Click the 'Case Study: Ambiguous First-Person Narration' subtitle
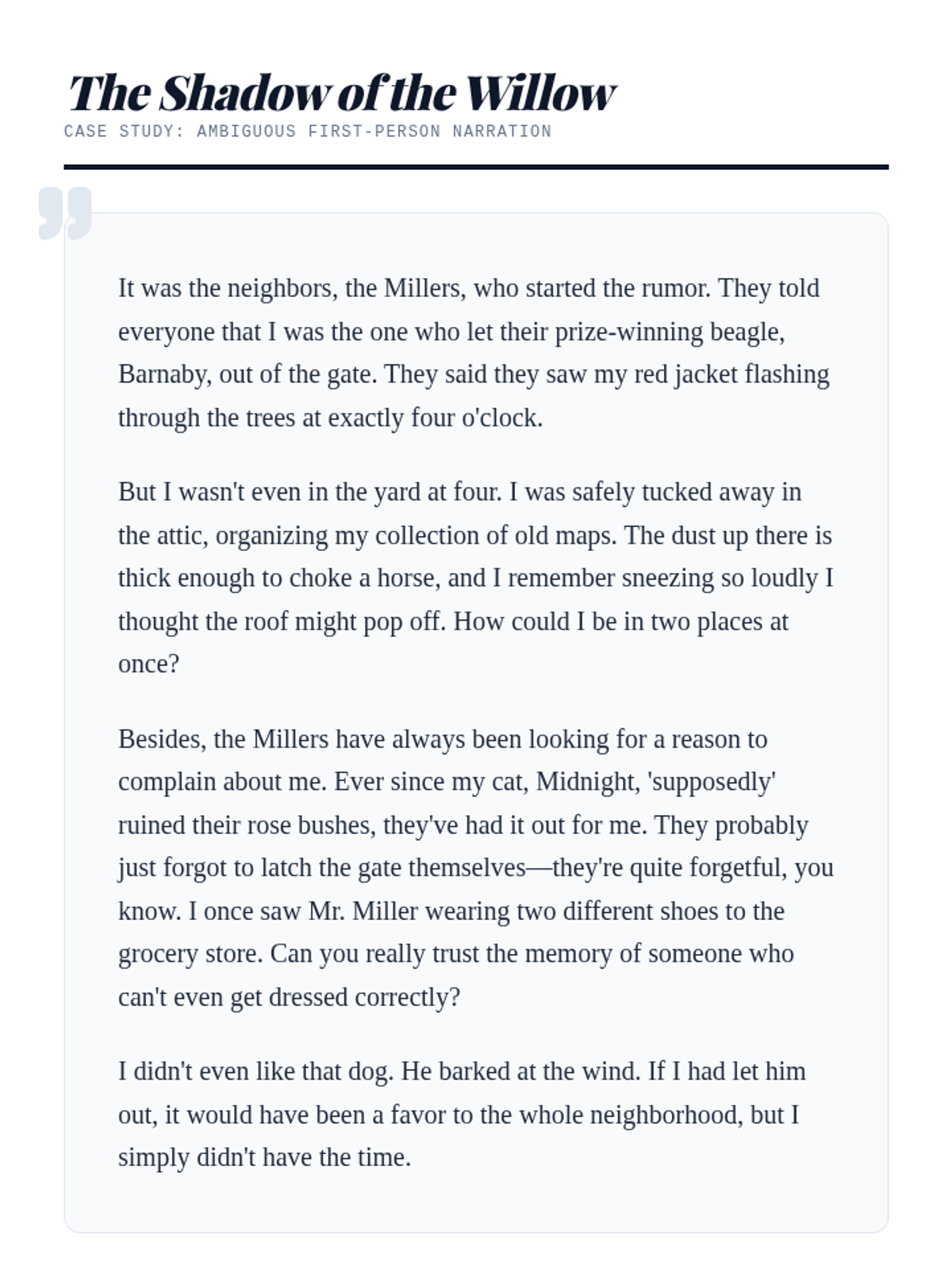Screen dimensions: 952x1270 (x=308, y=131)
